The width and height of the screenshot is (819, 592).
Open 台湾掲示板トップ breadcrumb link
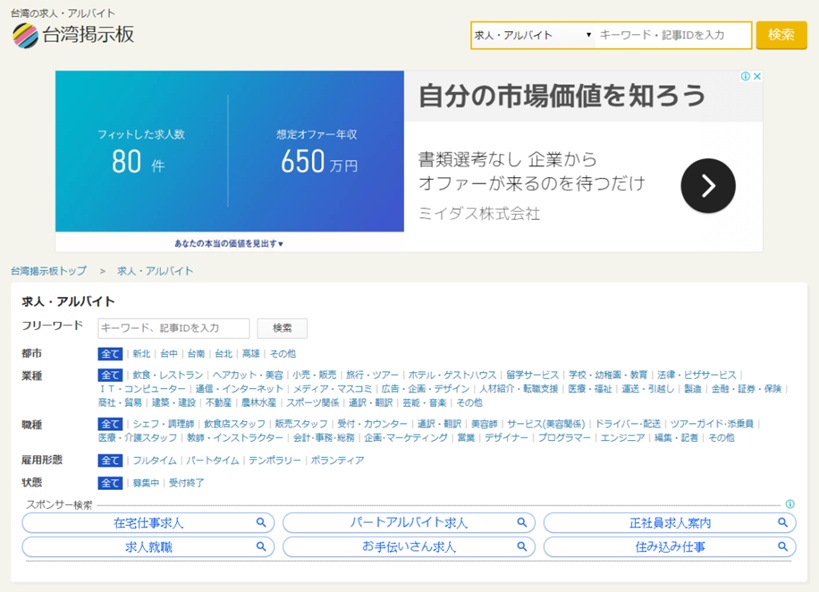(48, 271)
